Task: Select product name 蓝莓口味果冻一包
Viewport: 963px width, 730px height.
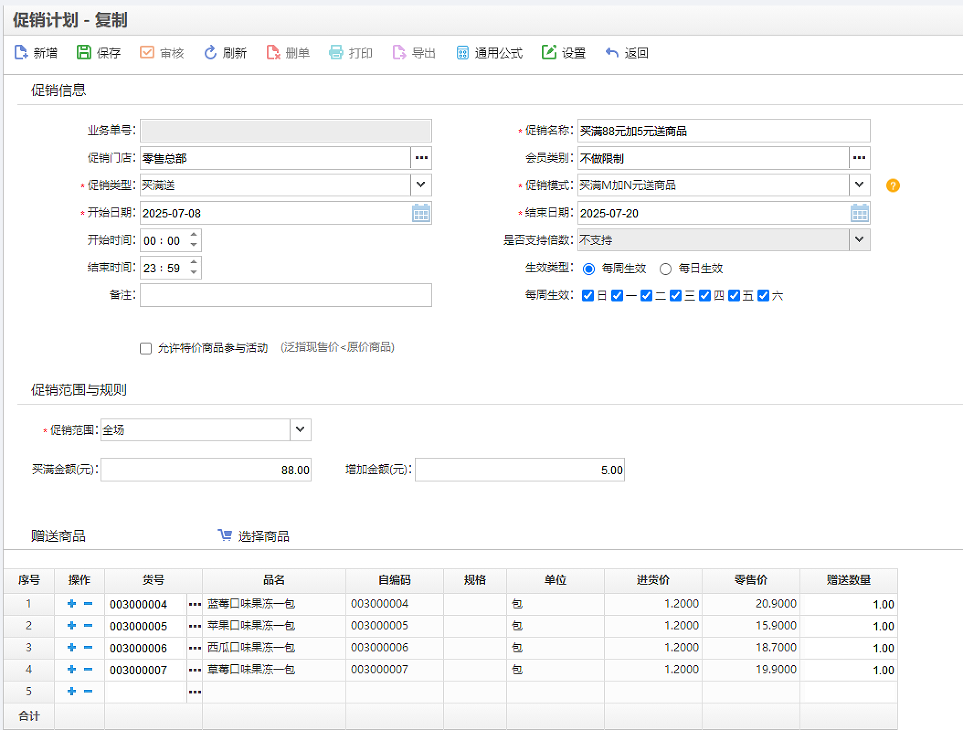Action: pos(251,604)
